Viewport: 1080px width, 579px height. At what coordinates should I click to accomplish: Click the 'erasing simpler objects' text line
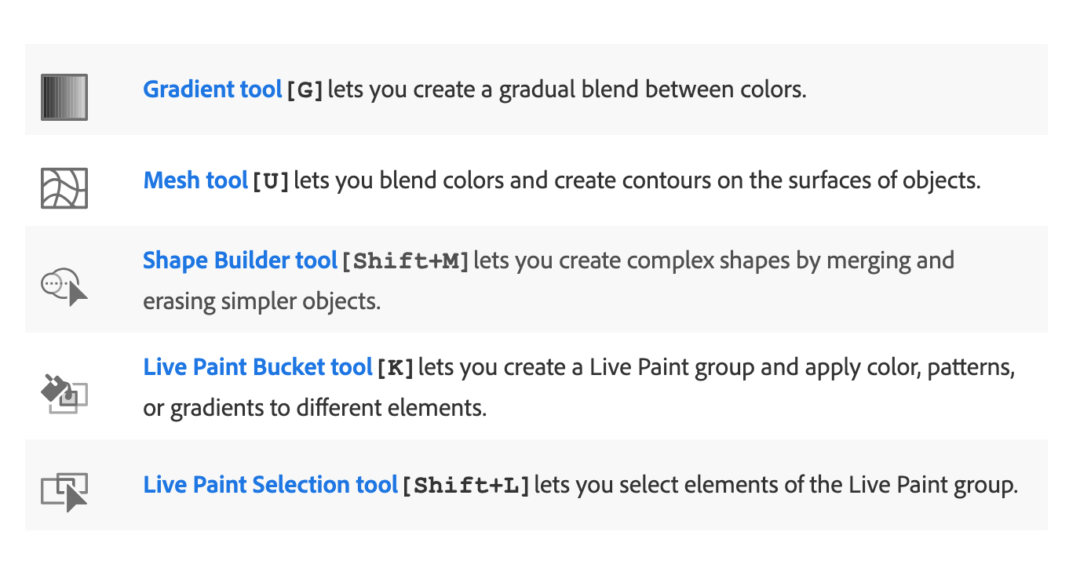click(x=262, y=302)
